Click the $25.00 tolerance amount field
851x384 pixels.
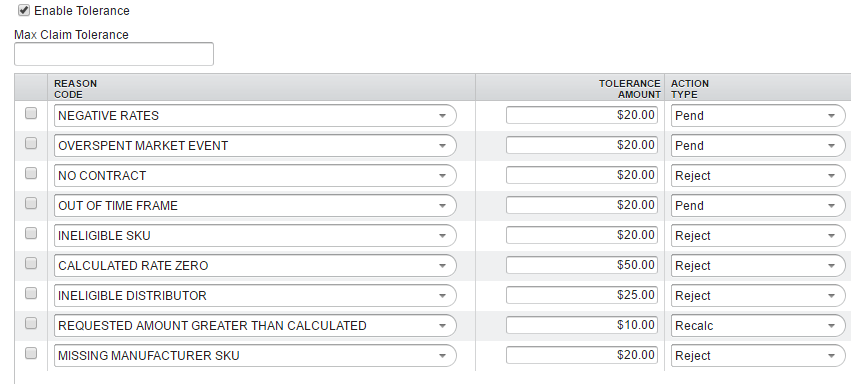click(x=582, y=295)
